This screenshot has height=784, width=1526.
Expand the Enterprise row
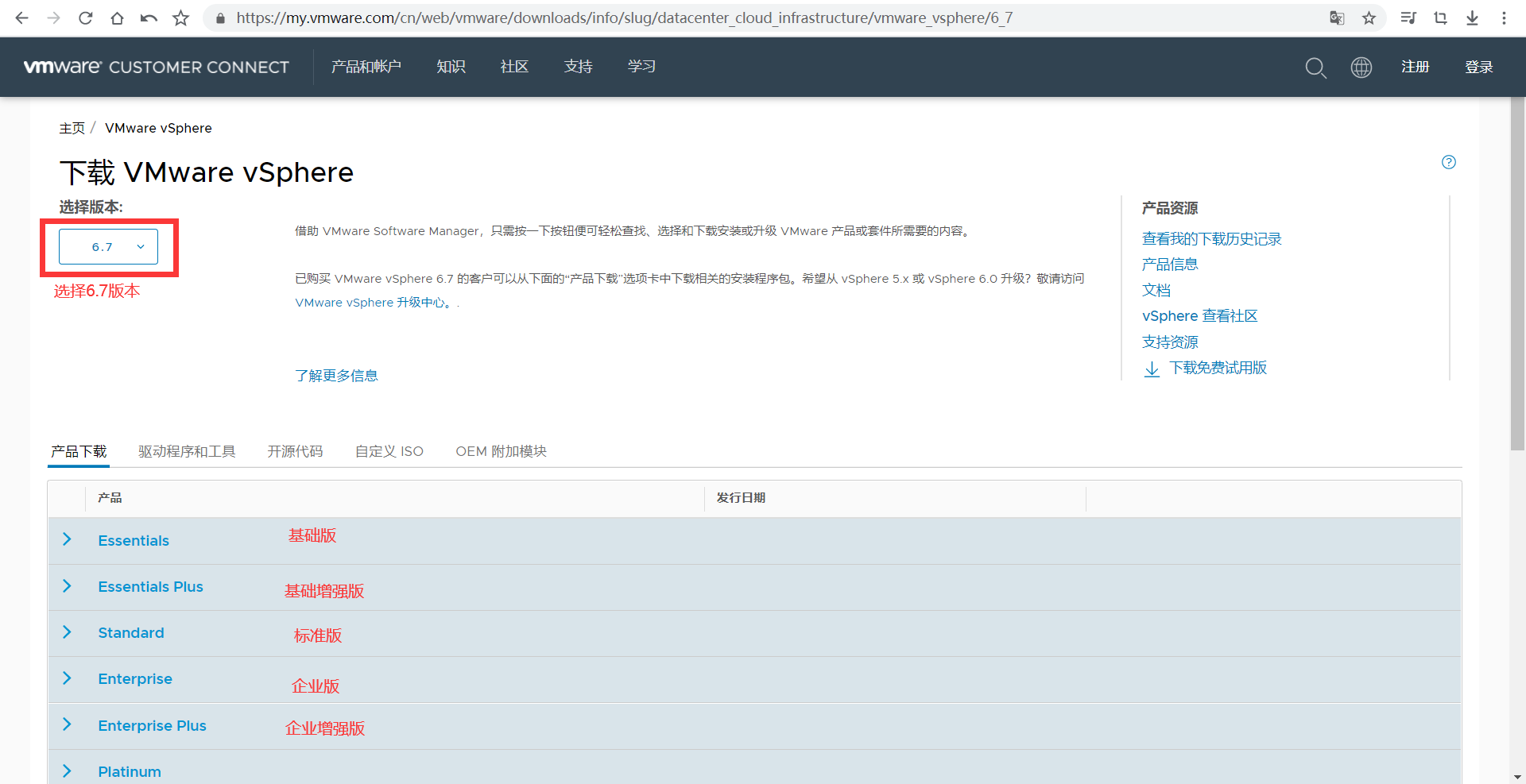click(x=67, y=678)
